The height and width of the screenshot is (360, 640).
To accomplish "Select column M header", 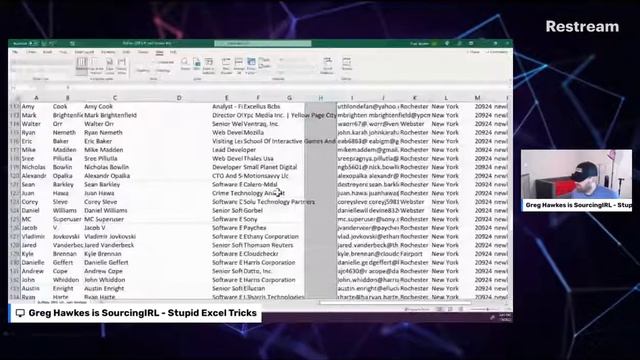I will [x=477, y=98].
